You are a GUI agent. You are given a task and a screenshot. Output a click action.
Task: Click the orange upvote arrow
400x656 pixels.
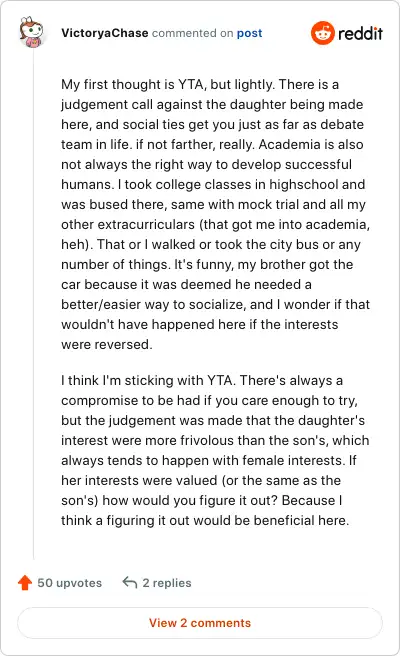25,582
